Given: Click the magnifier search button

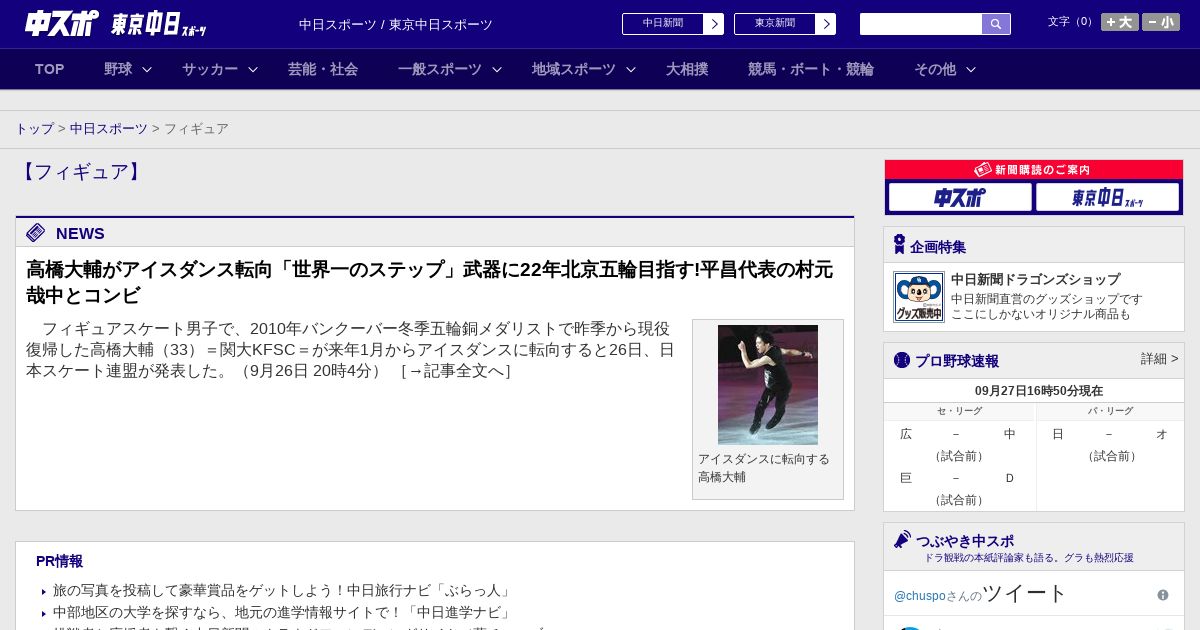Looking at the screenshot, I should (x=996, y=24).
